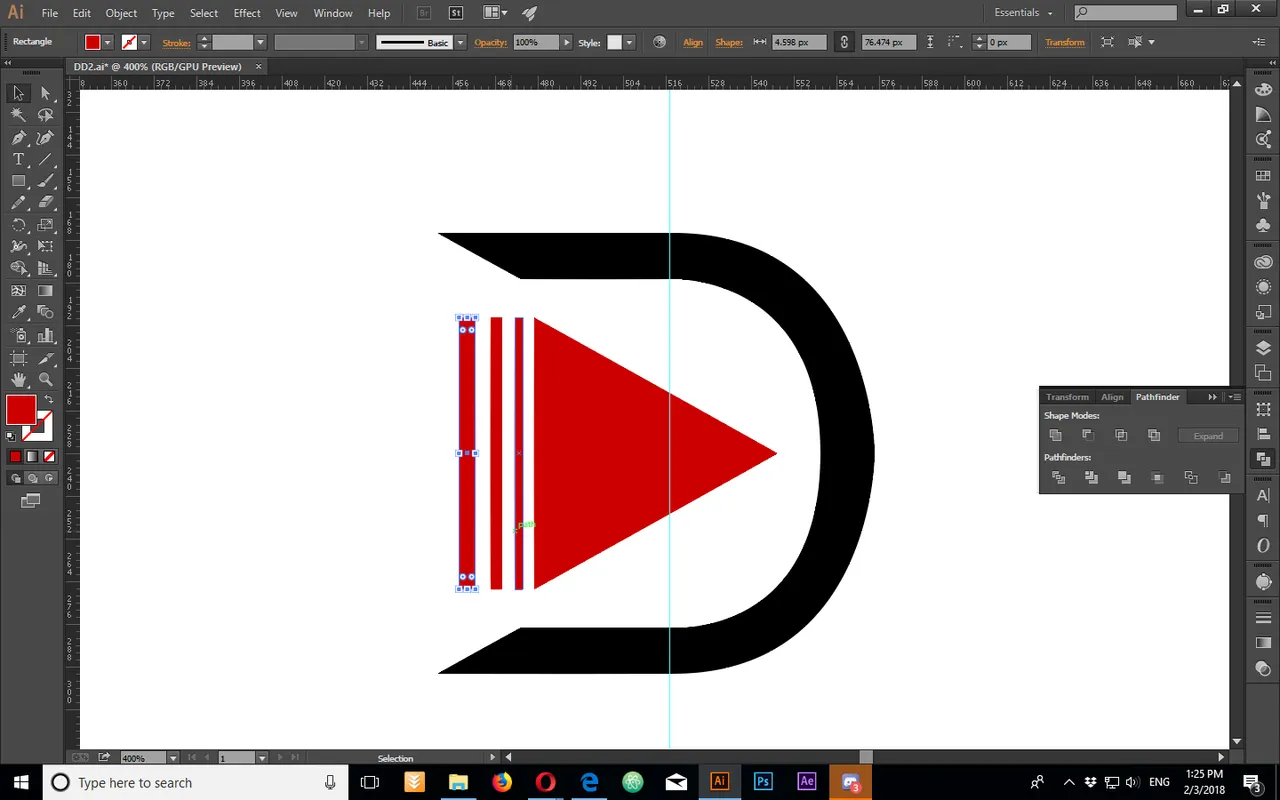Reset to default fill and stroke

[11, 436]
